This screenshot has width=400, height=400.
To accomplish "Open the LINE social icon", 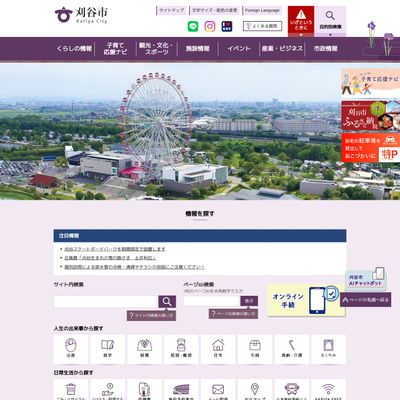I will (x=193, y=26).
